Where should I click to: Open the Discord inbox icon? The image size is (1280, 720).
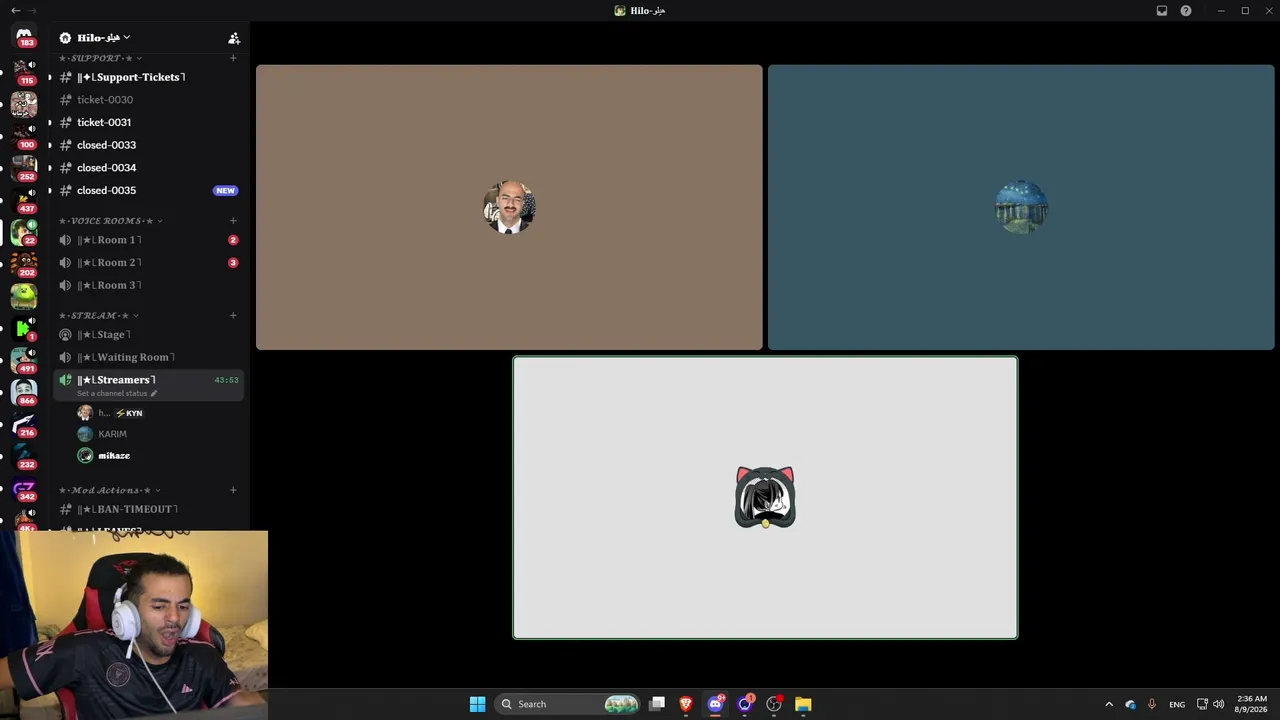1162,10
